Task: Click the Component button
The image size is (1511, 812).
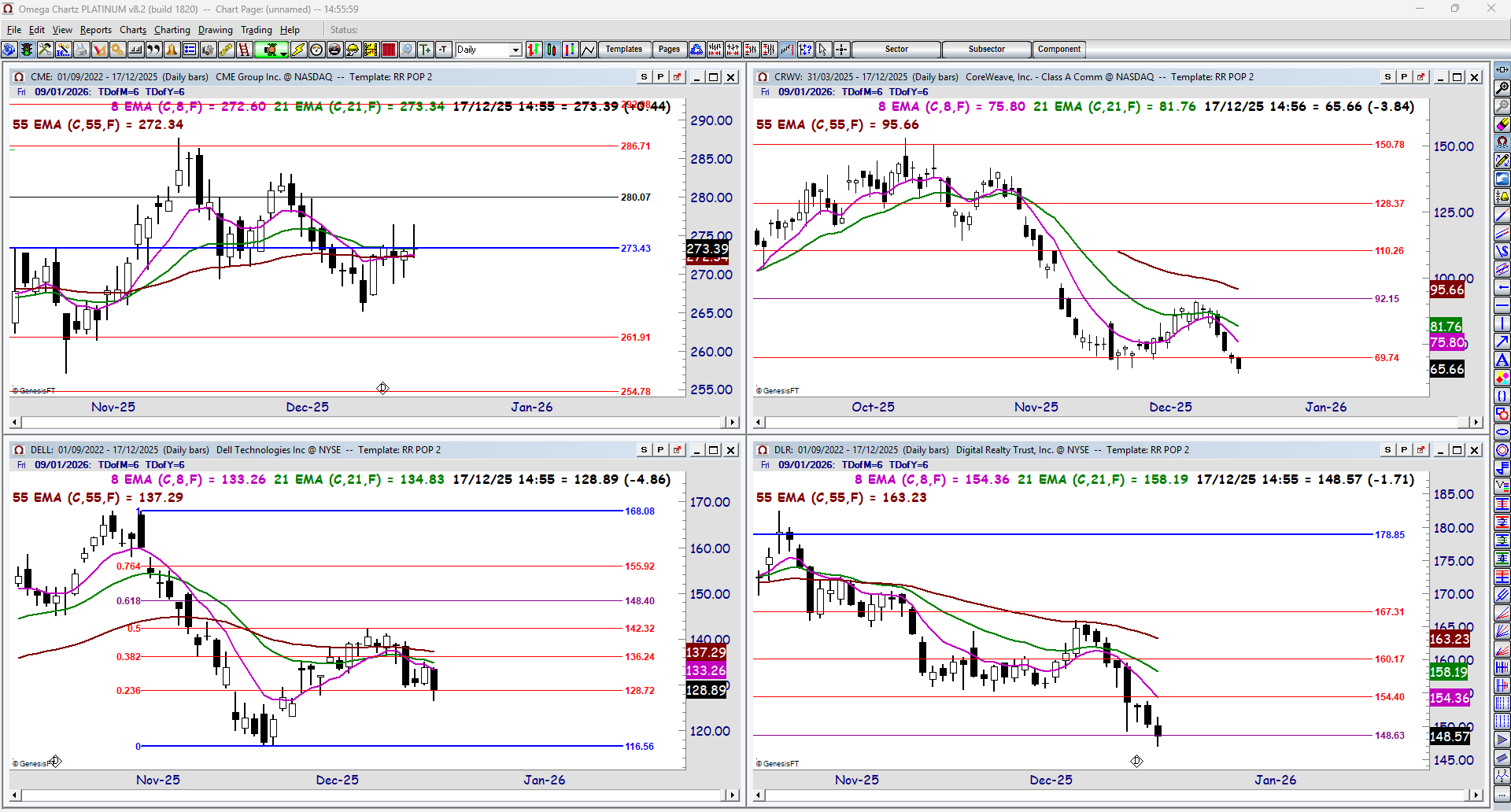Action: coord(1059,50)
